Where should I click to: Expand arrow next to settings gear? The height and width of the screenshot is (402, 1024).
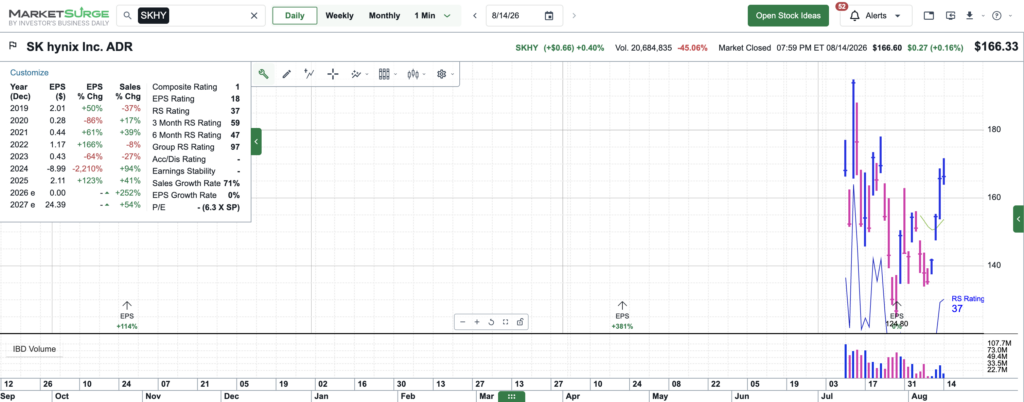click(453, 74)
